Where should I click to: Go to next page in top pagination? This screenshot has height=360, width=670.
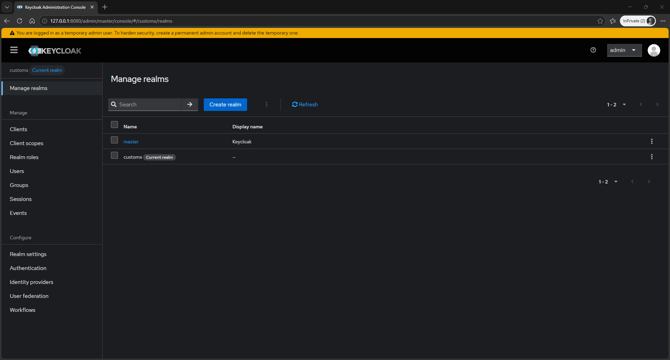coord(657,105)
